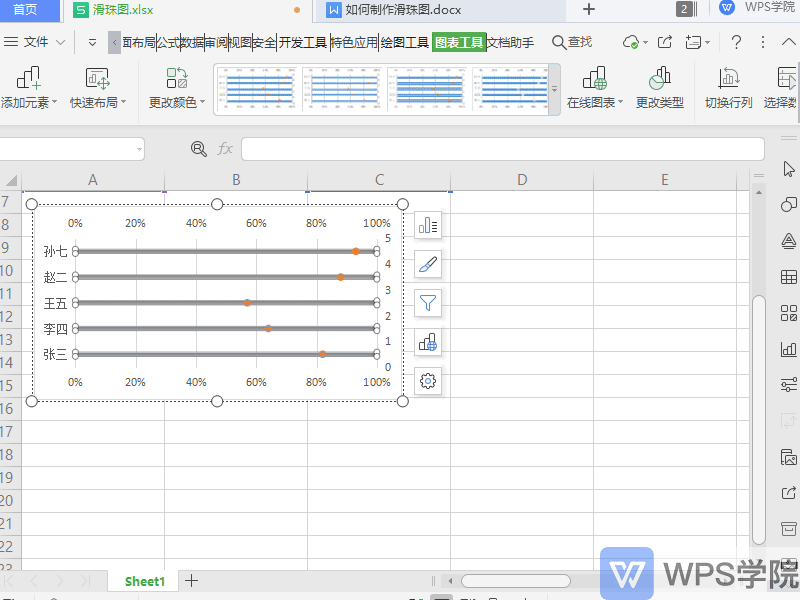The width and height of the screenshot is (800, 600).
Task: Click the share icon in the ribbon bar
Action: click(x=665, y=42)
